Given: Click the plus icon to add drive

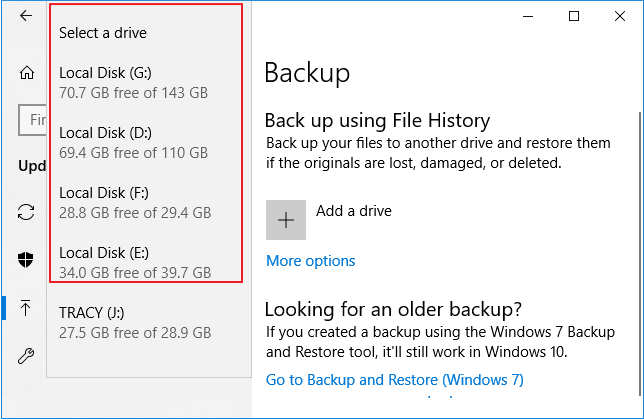Looking at the screenshot, I should (286, 220).
